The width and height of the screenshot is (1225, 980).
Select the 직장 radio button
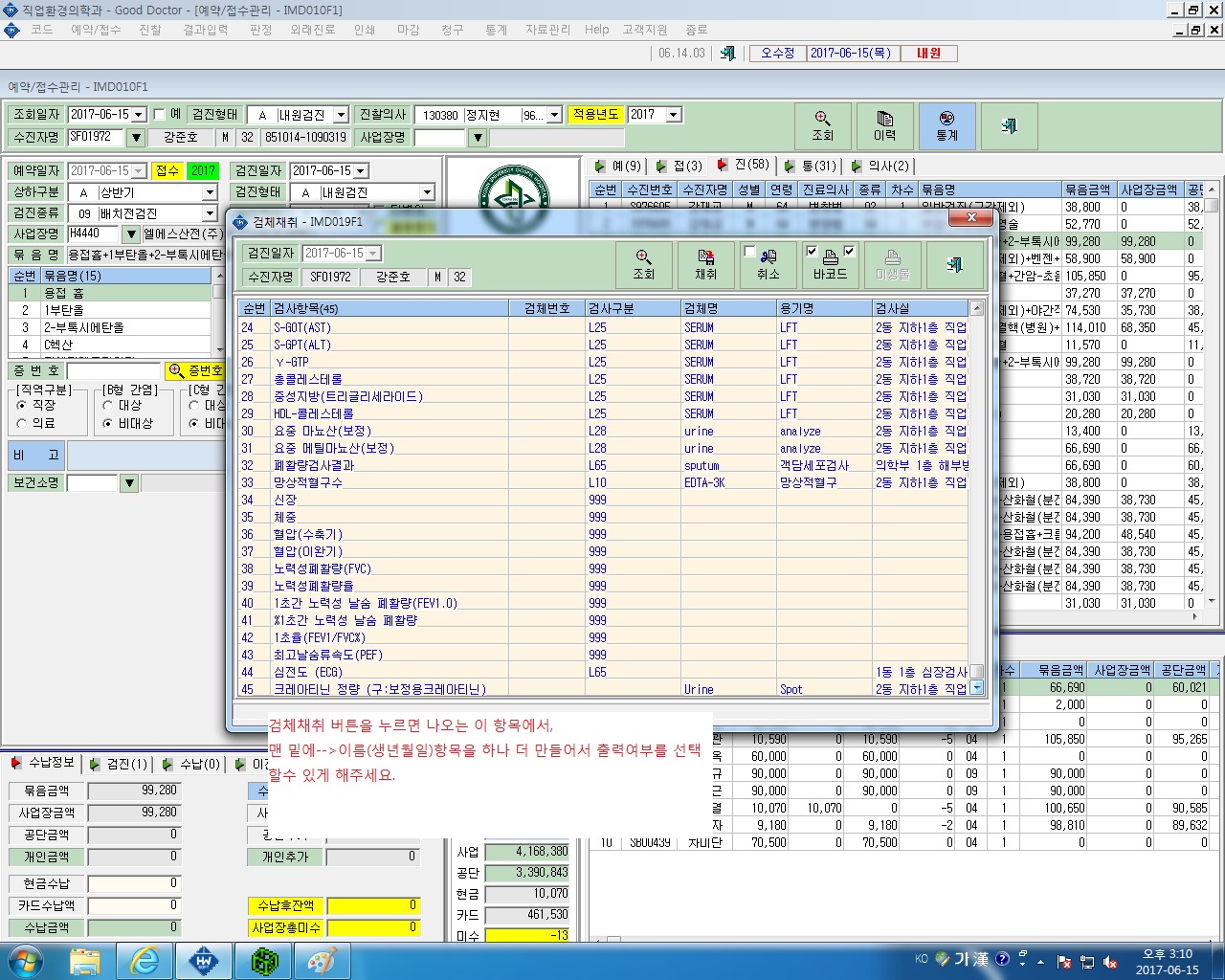(x=22, y=406)
